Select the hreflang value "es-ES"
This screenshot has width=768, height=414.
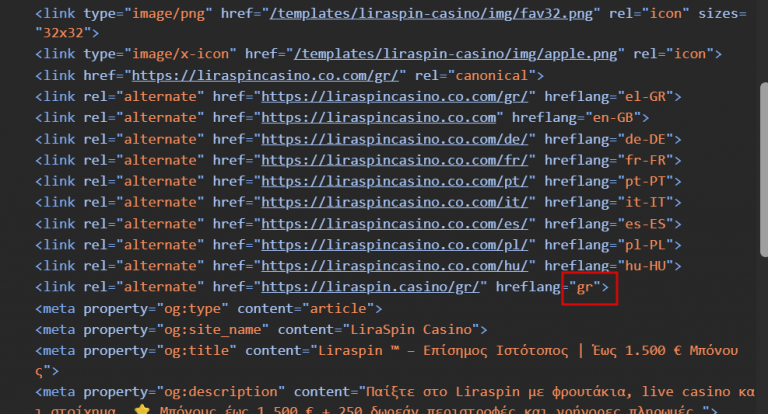[x=646, y=224]
